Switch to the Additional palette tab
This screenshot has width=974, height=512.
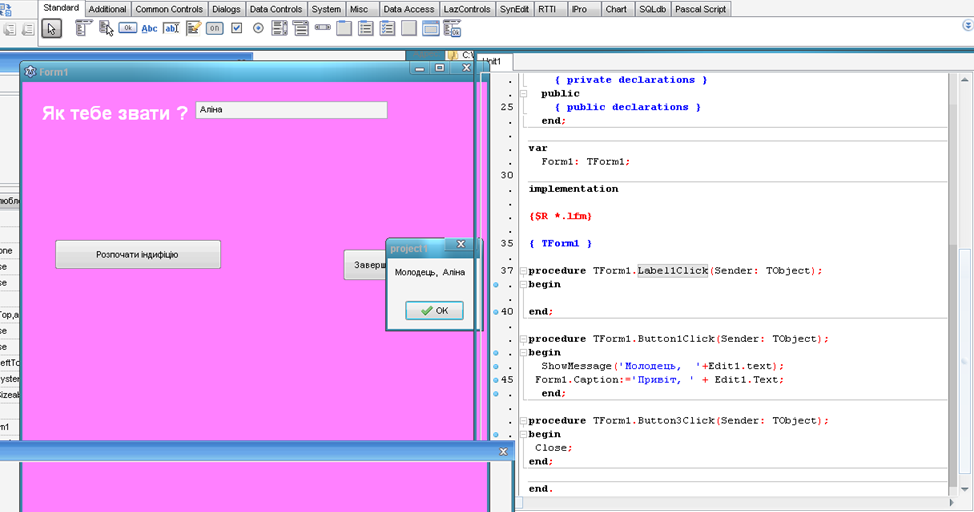pyautogui.click(x=107, y=9)
